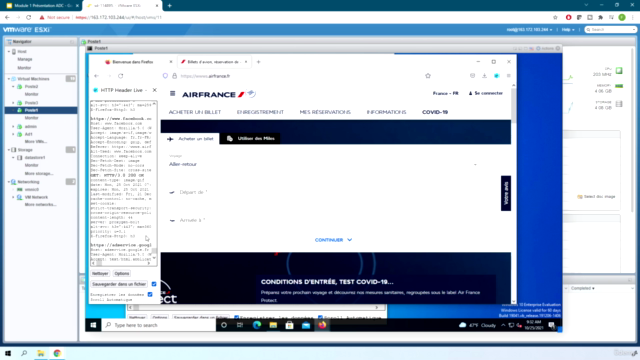Open Air France hamburger site menu
This screenshot has width=640, height=360.
tap(173, 93)
